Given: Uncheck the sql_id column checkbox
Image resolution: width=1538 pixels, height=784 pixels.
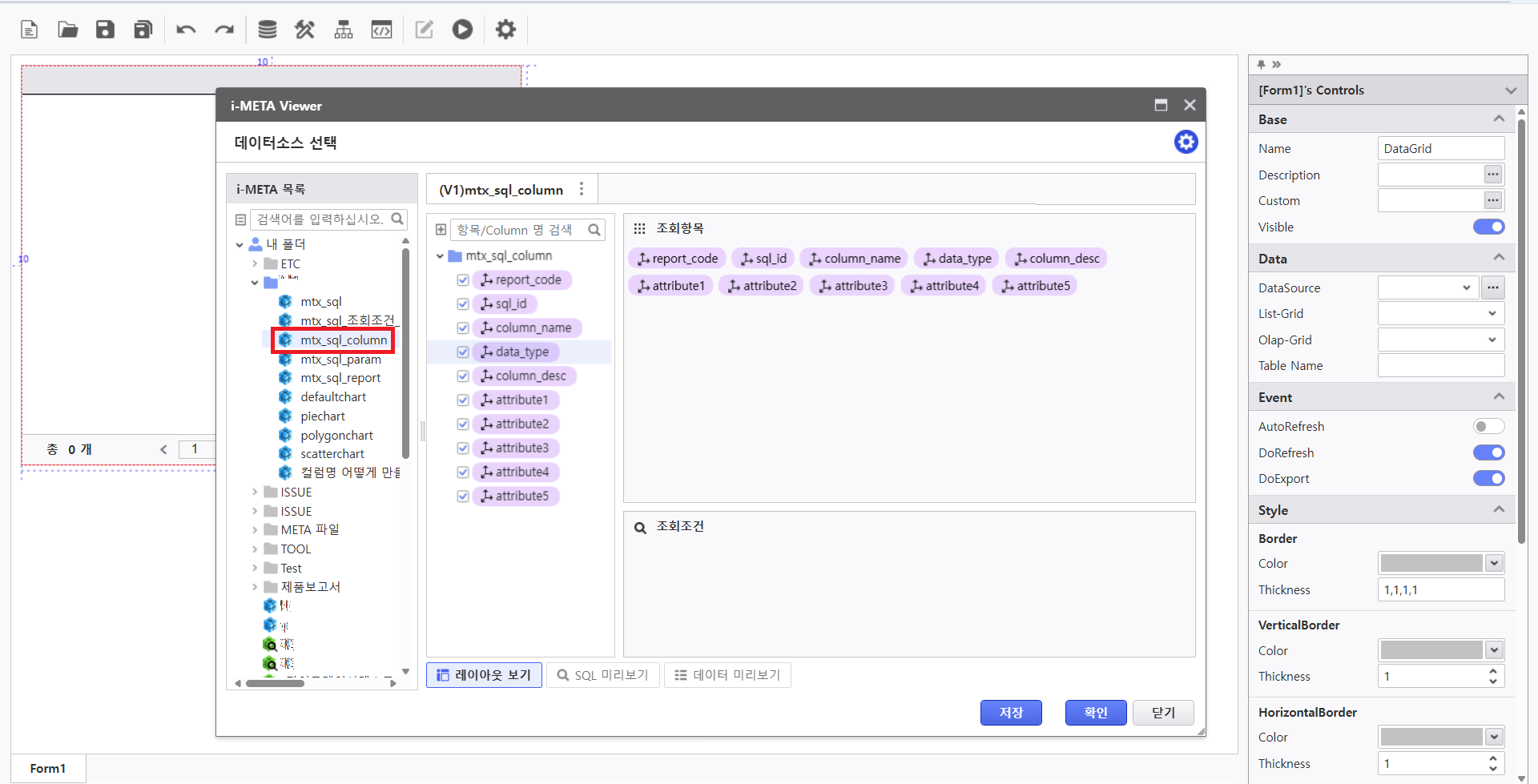Looking at the screenshot, I should pos(463,304).
